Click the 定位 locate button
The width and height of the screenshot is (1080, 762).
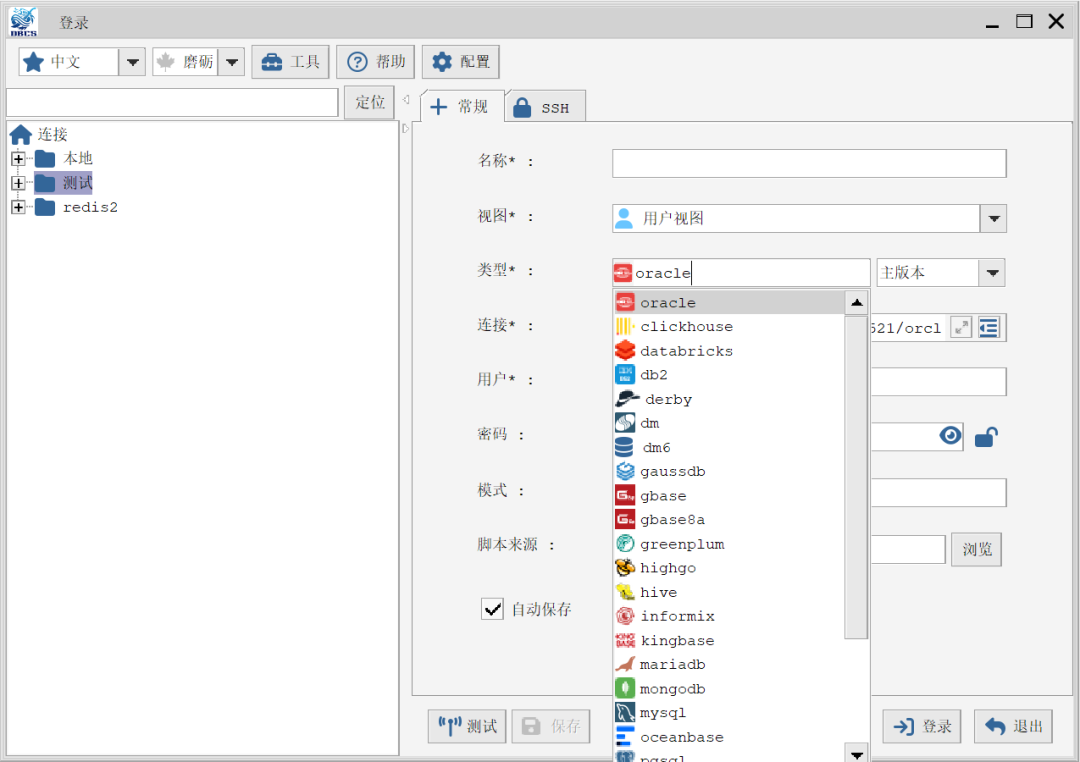[369, 103]
